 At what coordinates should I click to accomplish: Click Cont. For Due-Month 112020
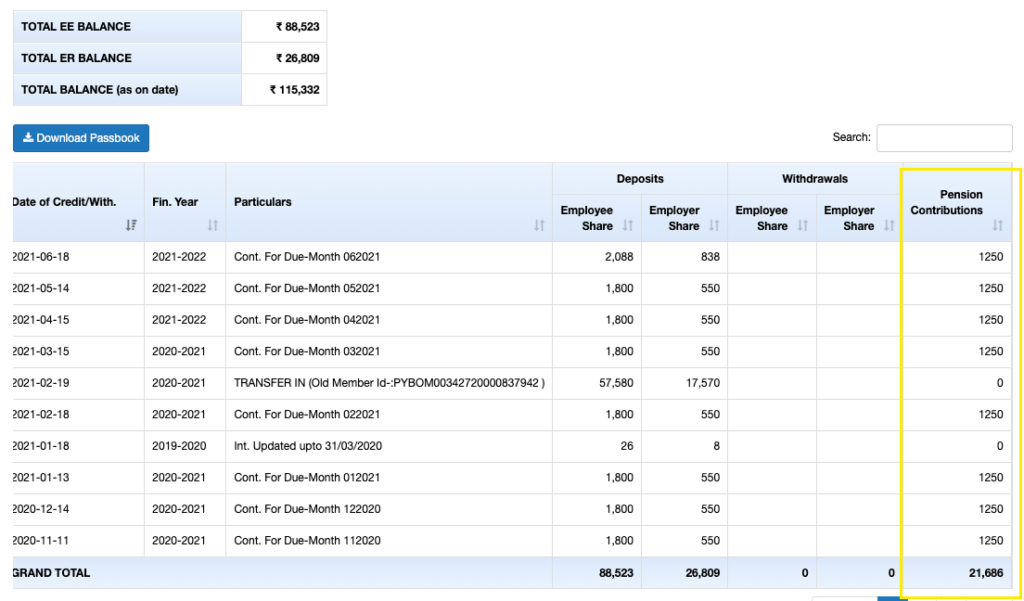(307, 540)
